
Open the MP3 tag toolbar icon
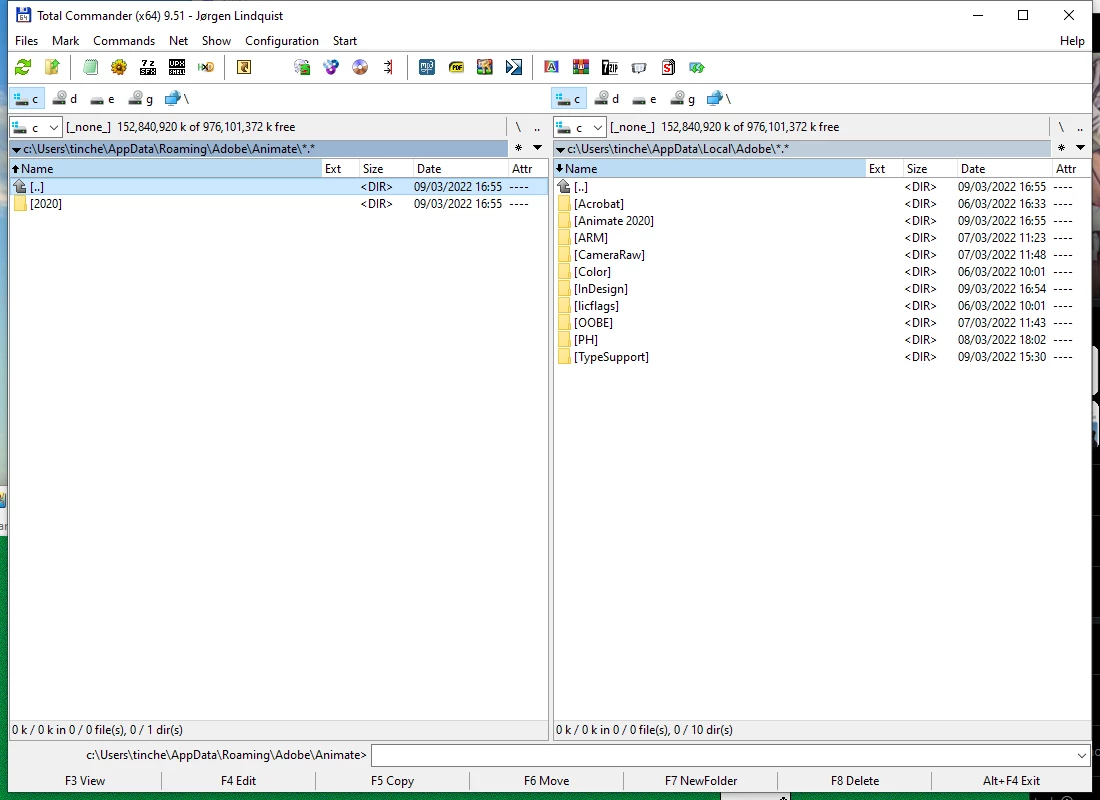pos(427,67)
